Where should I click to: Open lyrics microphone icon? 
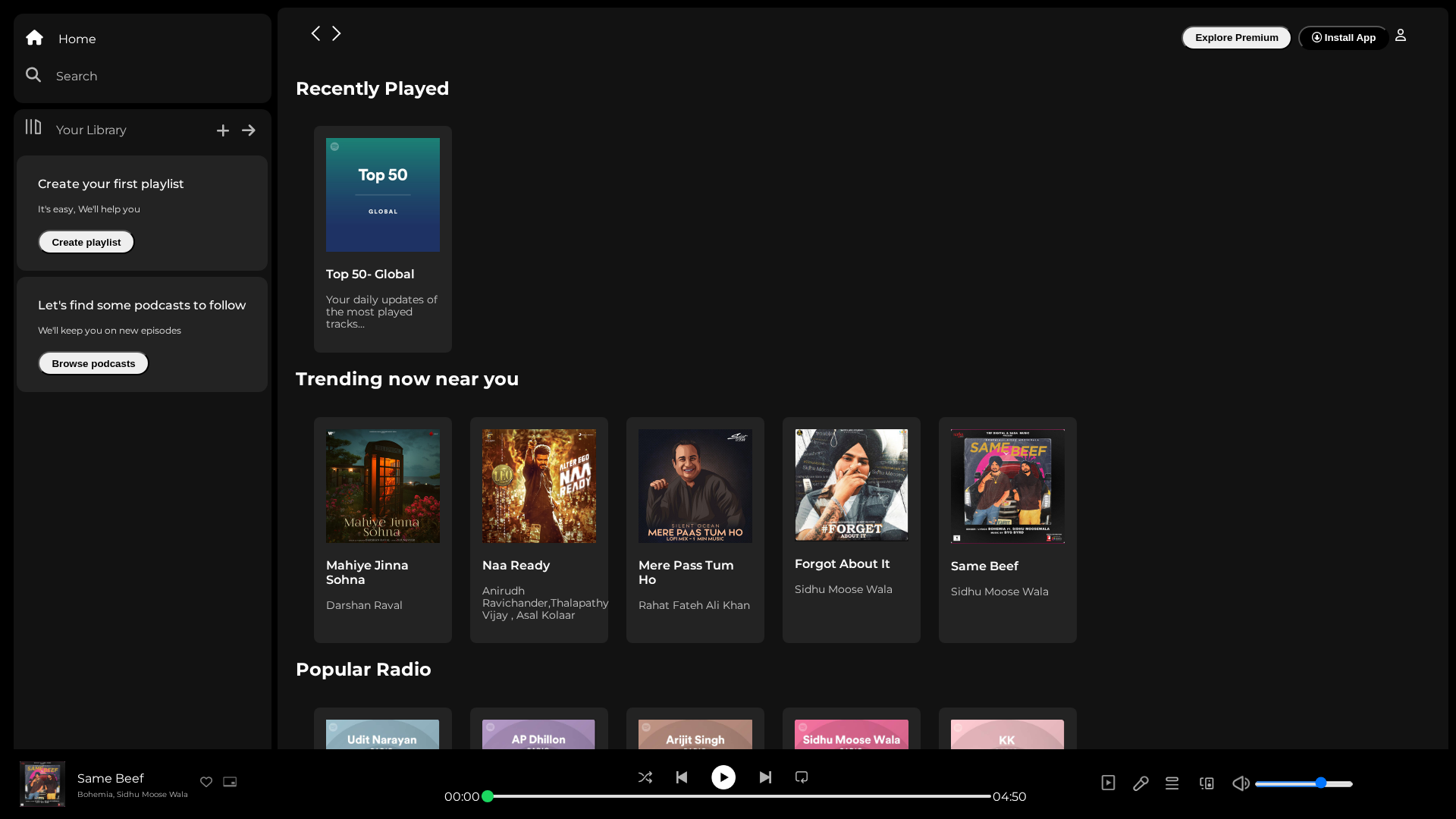[x=1141, y=783]
